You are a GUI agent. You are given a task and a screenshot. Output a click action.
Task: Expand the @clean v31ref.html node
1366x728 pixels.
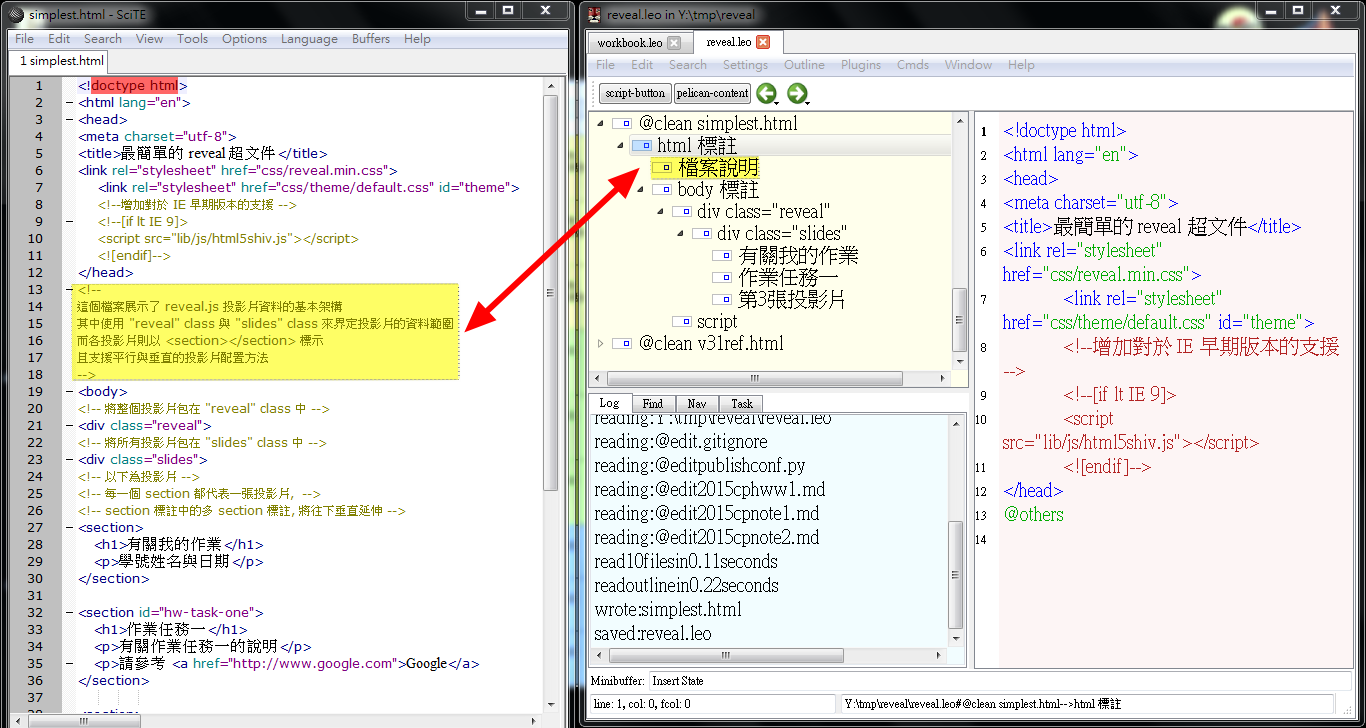tap(600, 343)
